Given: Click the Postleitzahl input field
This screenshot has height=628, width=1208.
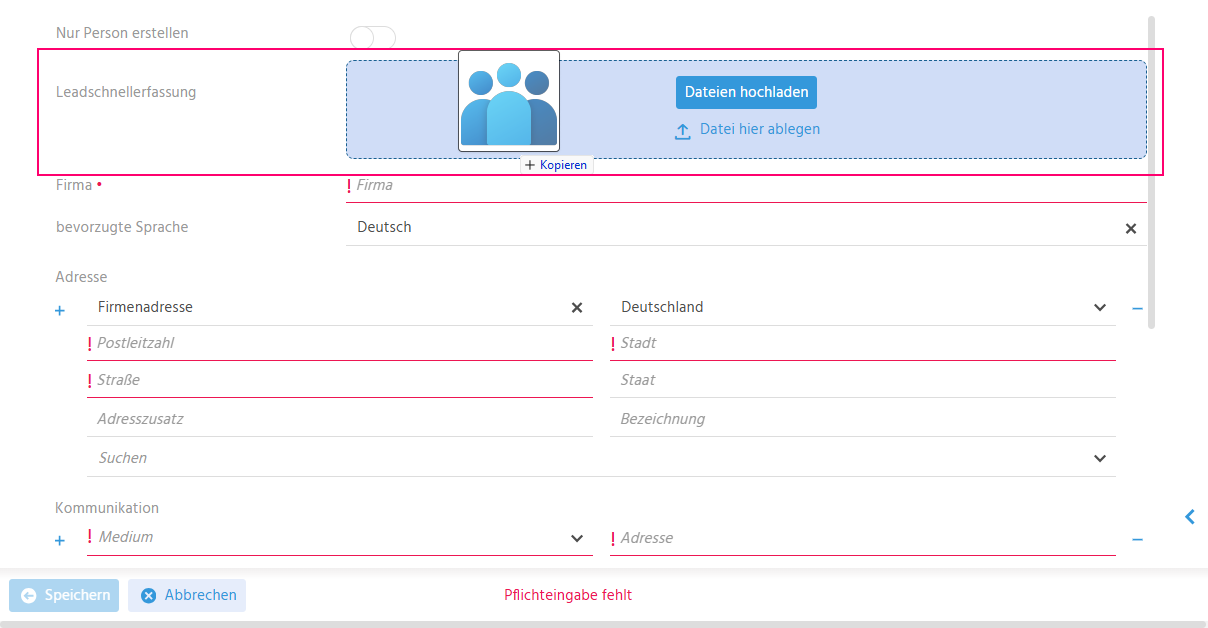Looking at the screenshot, I should pos(340,343).
